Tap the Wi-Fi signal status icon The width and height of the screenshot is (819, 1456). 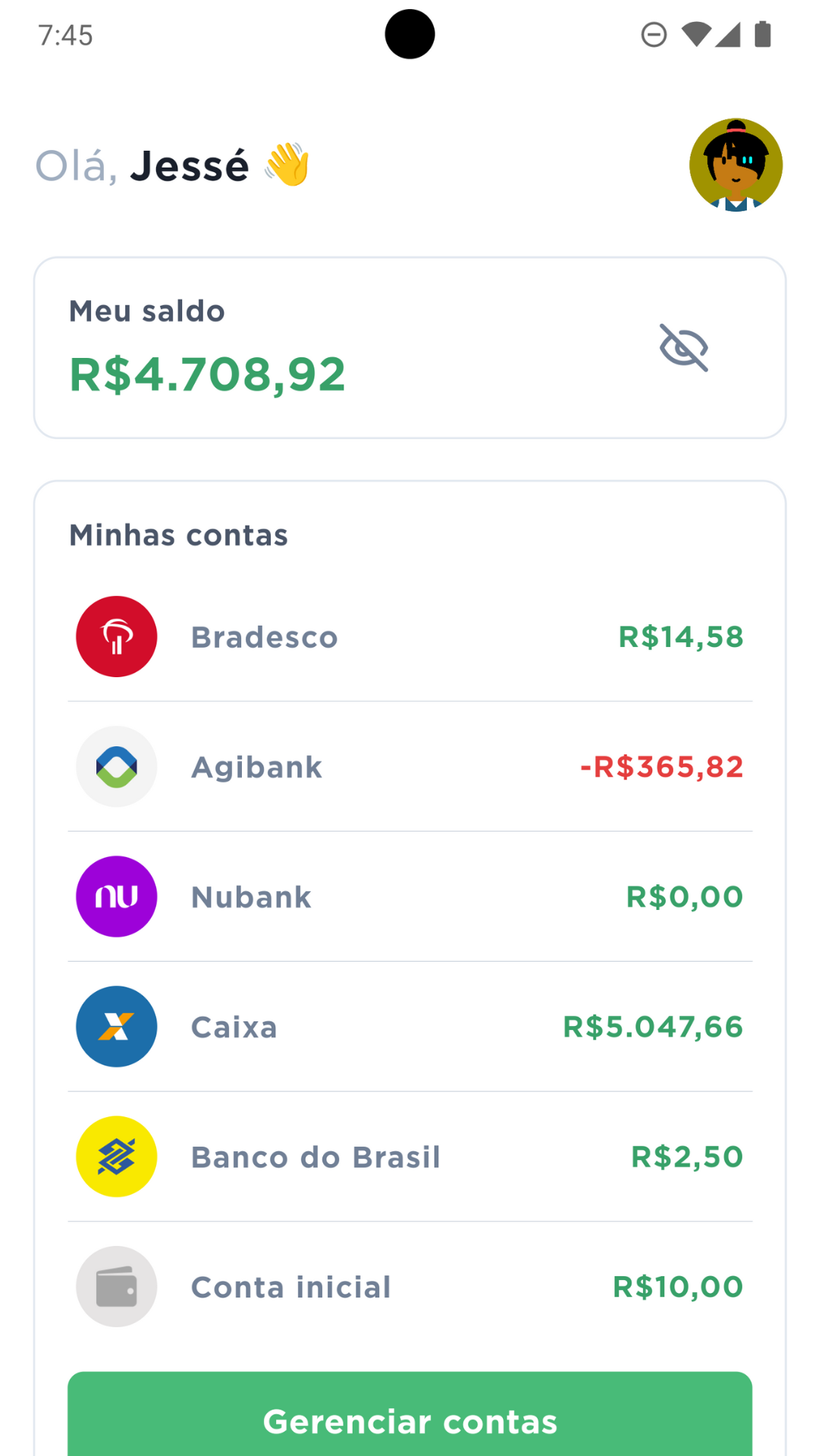695,35
